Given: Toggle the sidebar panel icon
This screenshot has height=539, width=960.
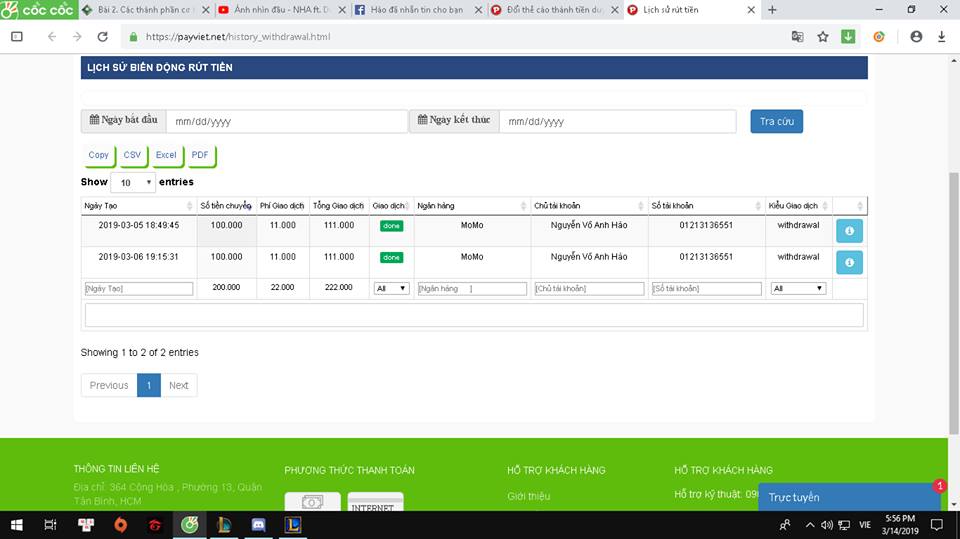Looking at the screenshot, I should click(x=17, y=37).
